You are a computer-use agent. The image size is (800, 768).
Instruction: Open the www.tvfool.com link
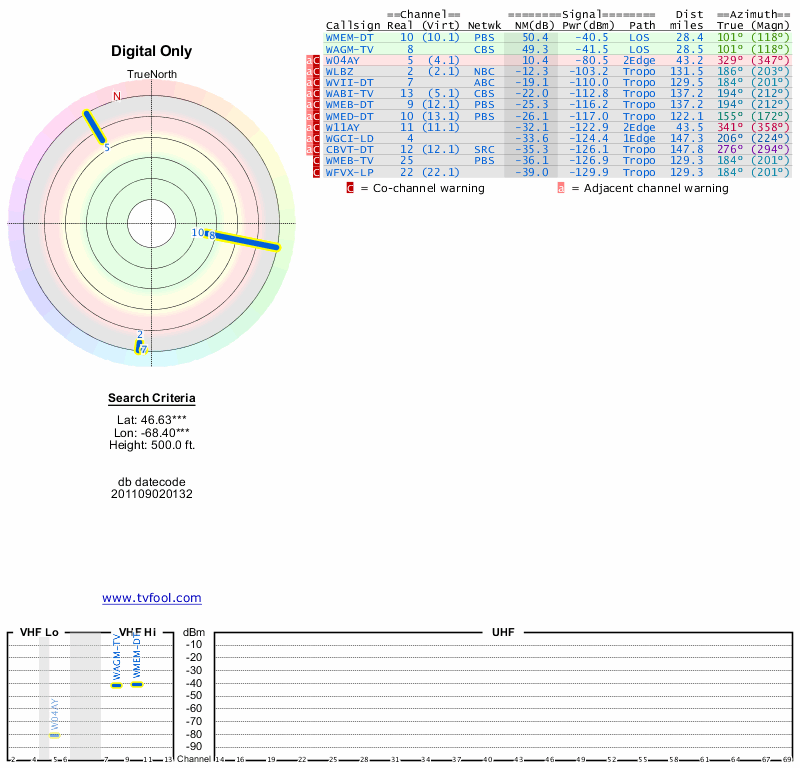click(152, 598)
